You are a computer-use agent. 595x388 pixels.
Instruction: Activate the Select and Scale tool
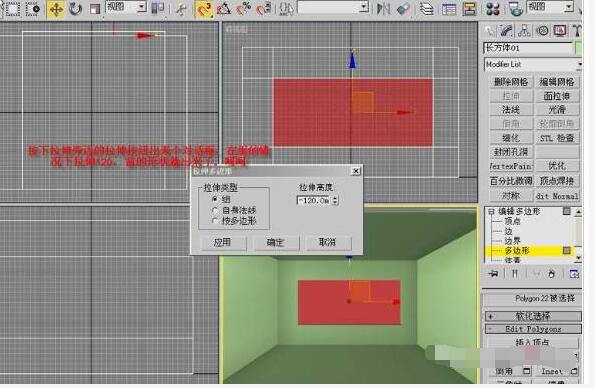(95, 8)
